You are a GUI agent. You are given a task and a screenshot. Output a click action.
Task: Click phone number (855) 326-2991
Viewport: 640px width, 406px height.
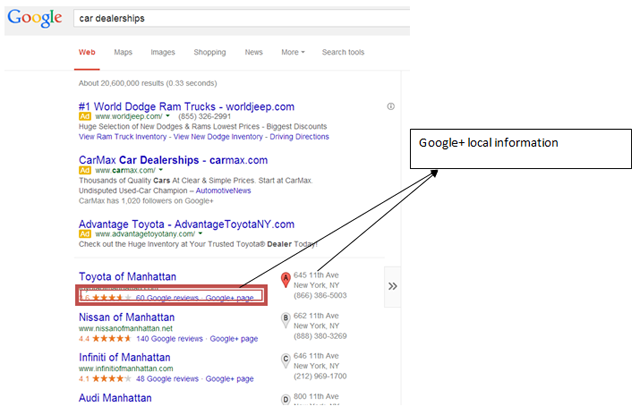[204, 116]
